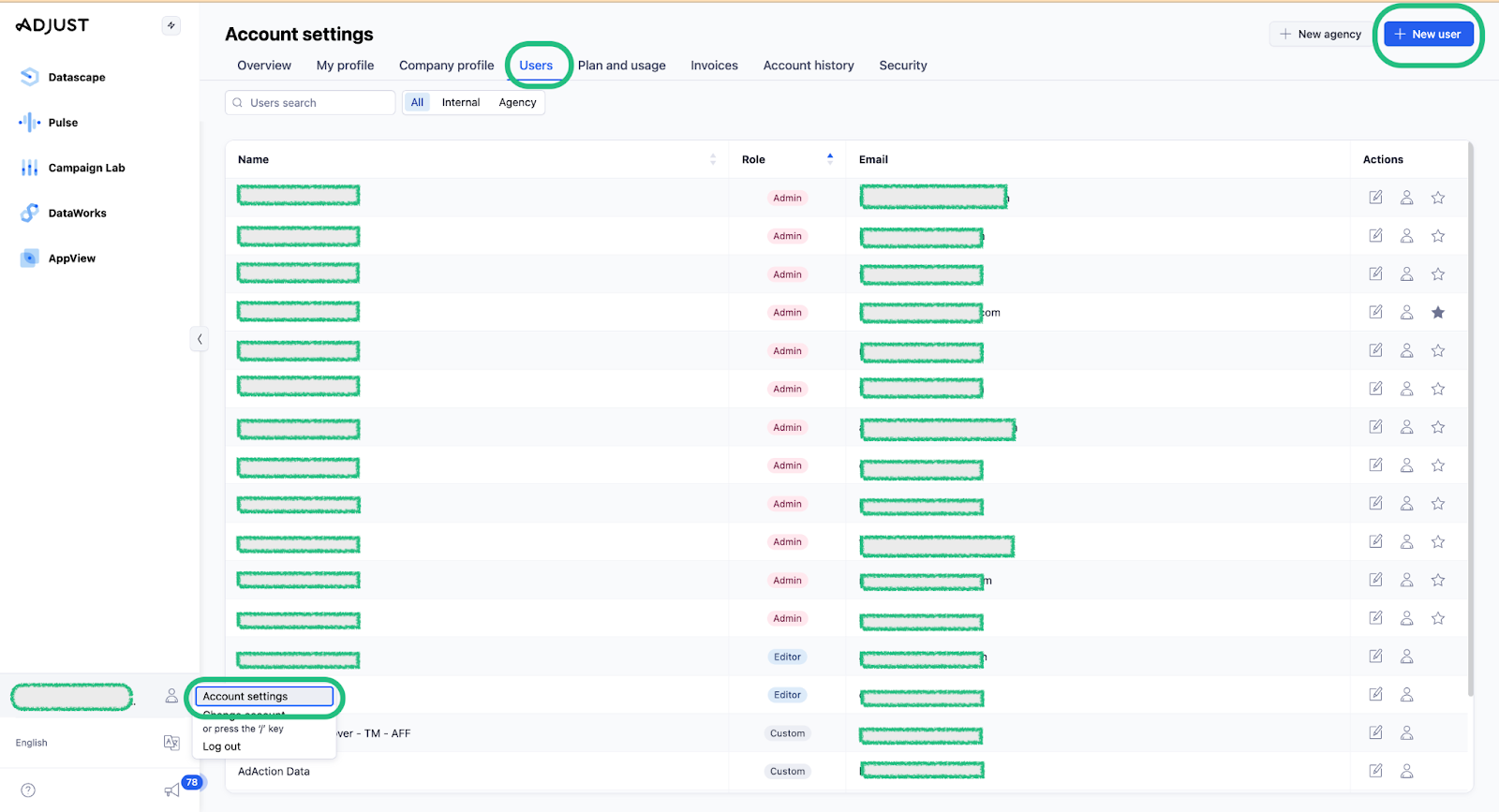Click the Custom role badge in TM - AFF row
Screen dimensions: 1499x812
pyautogui.click(x=788, y=733)
